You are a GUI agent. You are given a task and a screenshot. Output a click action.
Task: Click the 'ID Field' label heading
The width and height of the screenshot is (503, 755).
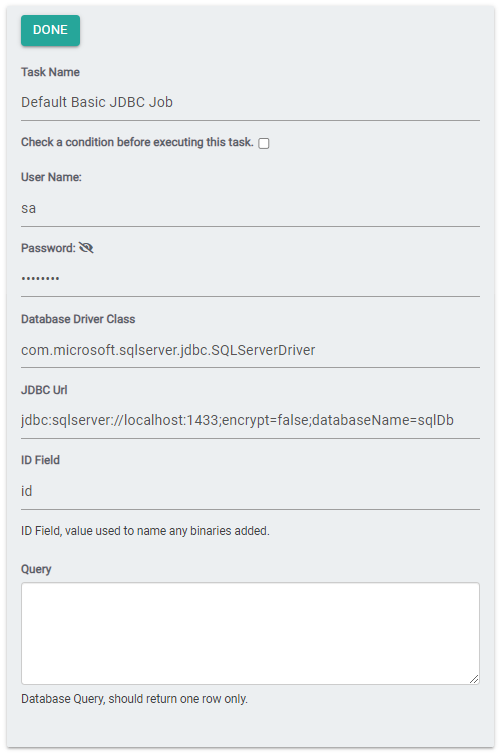click(40, 460)
